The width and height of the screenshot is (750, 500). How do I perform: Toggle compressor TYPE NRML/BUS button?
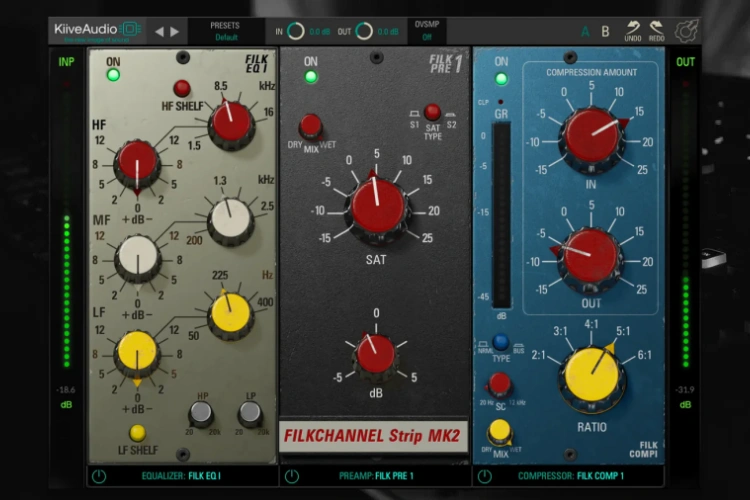(x=501, y=342)
